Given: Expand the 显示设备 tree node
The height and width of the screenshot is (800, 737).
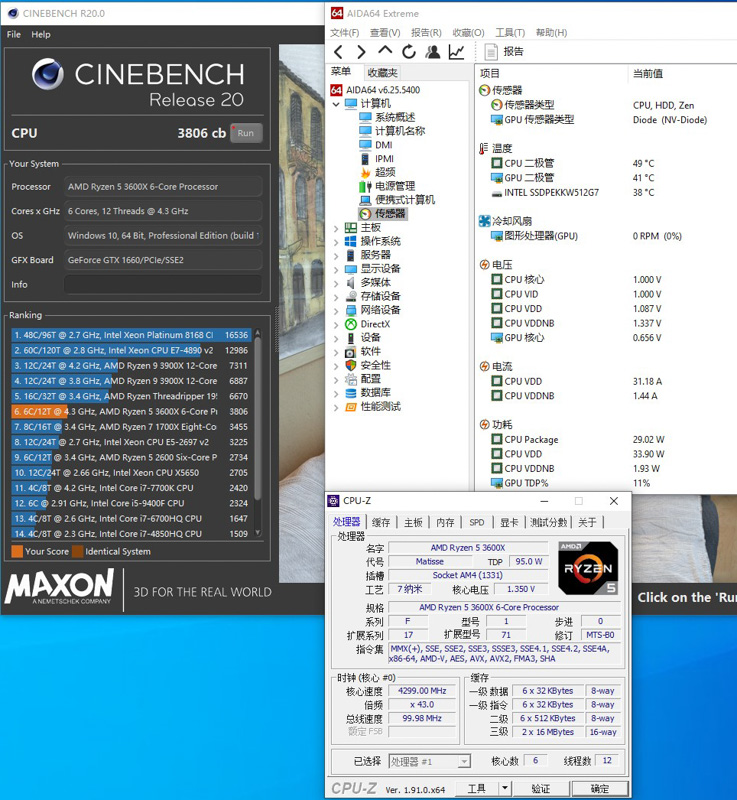Looking at the screenshot, I should click(336, 269).
